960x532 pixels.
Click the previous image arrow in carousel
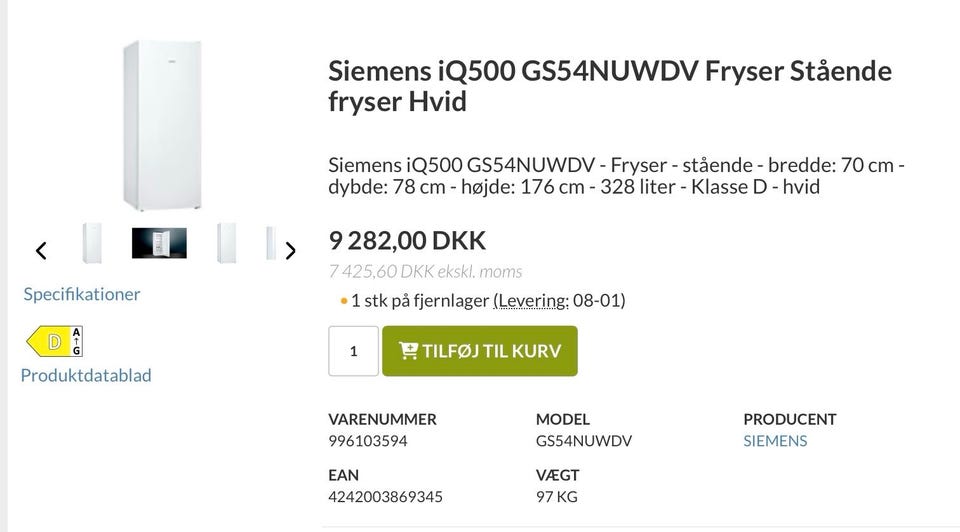(41, 250)
